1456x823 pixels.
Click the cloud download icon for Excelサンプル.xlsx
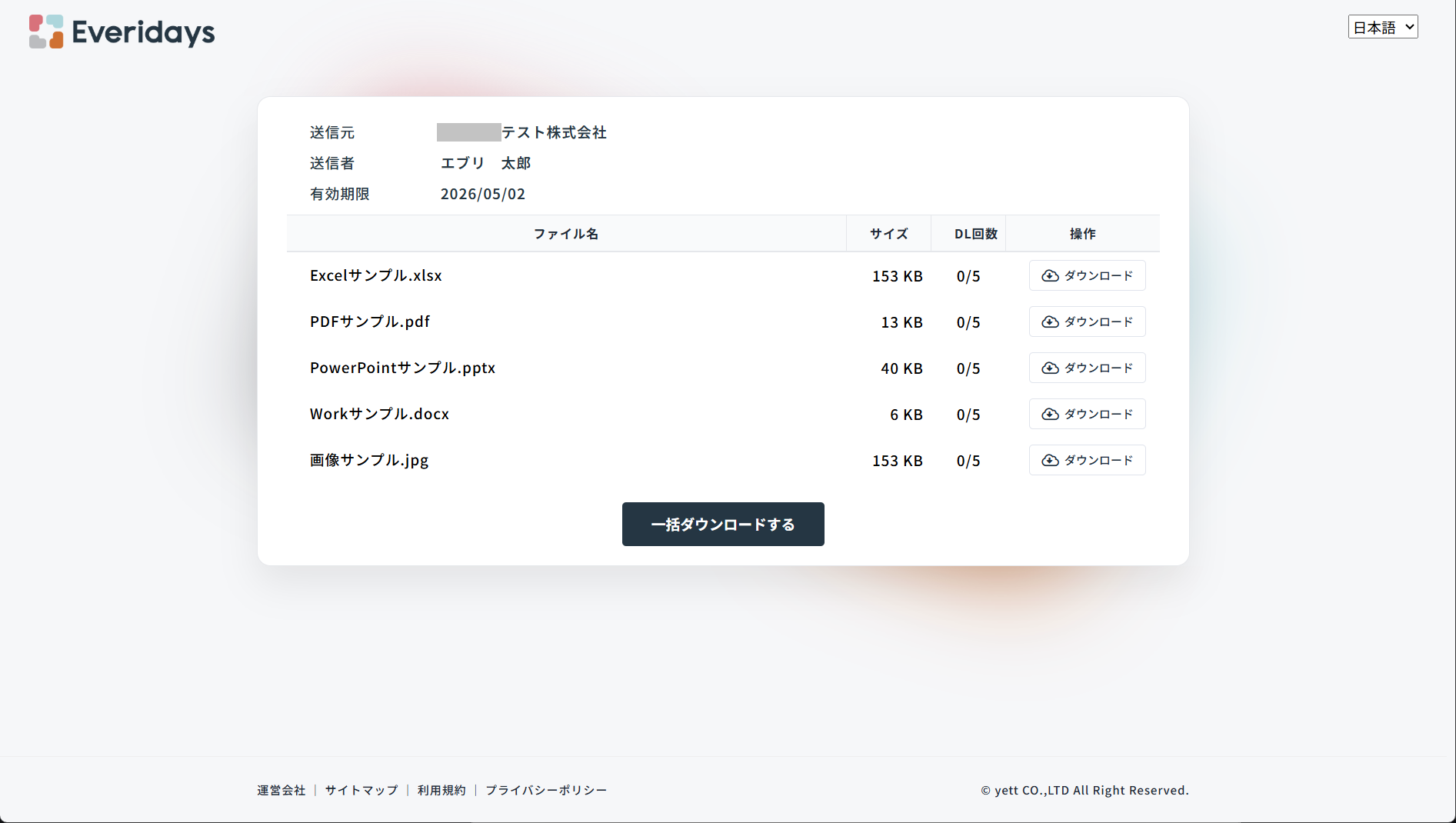point(1050,275)
